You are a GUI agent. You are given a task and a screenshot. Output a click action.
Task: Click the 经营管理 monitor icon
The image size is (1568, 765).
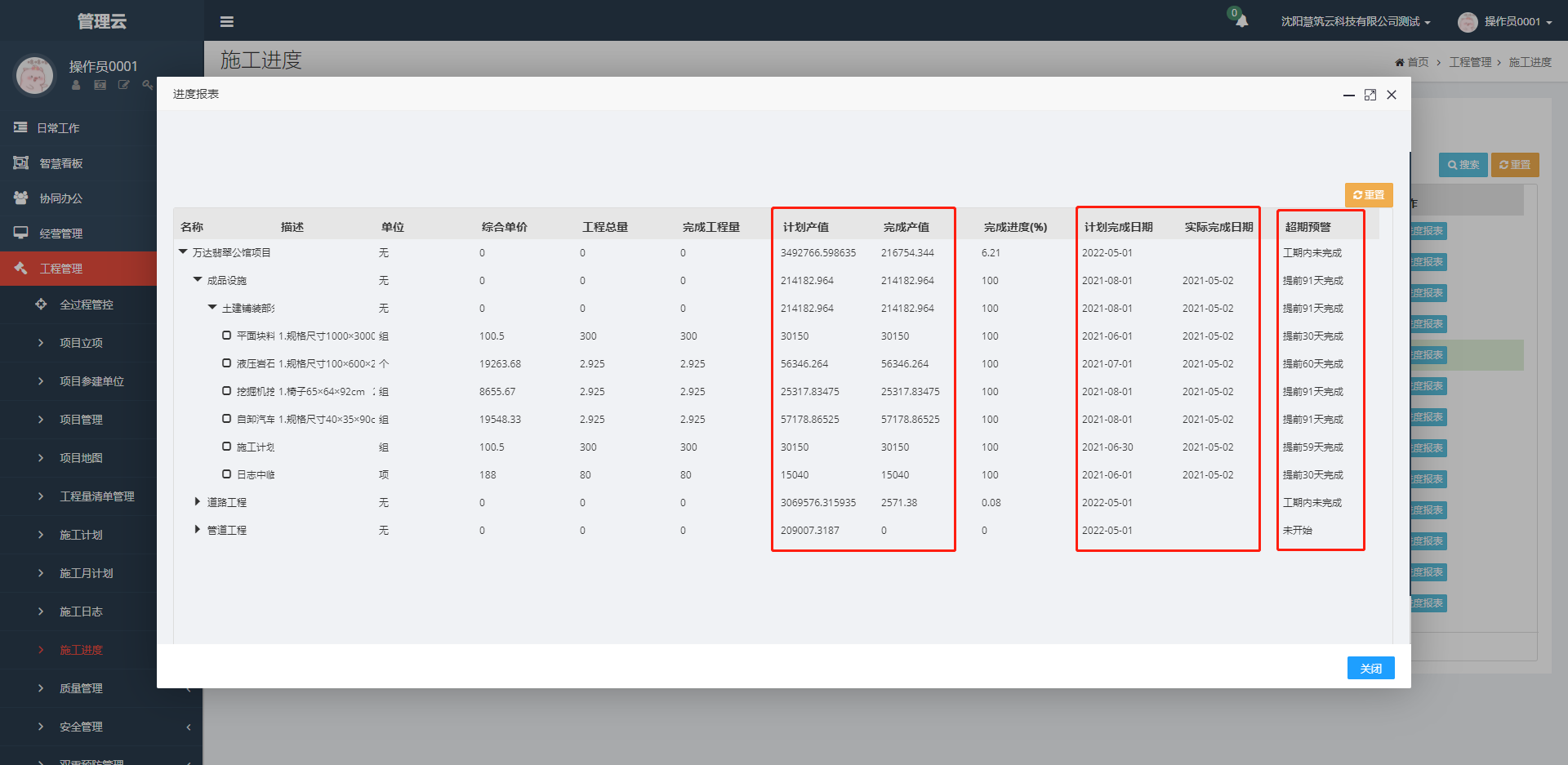point(20,233)
